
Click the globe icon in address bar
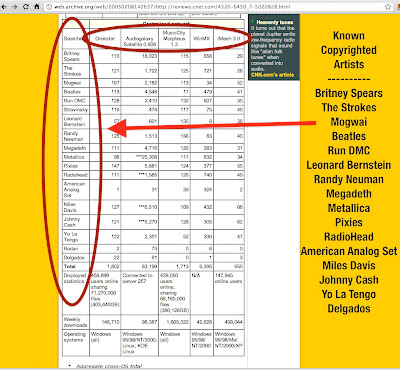49,7
